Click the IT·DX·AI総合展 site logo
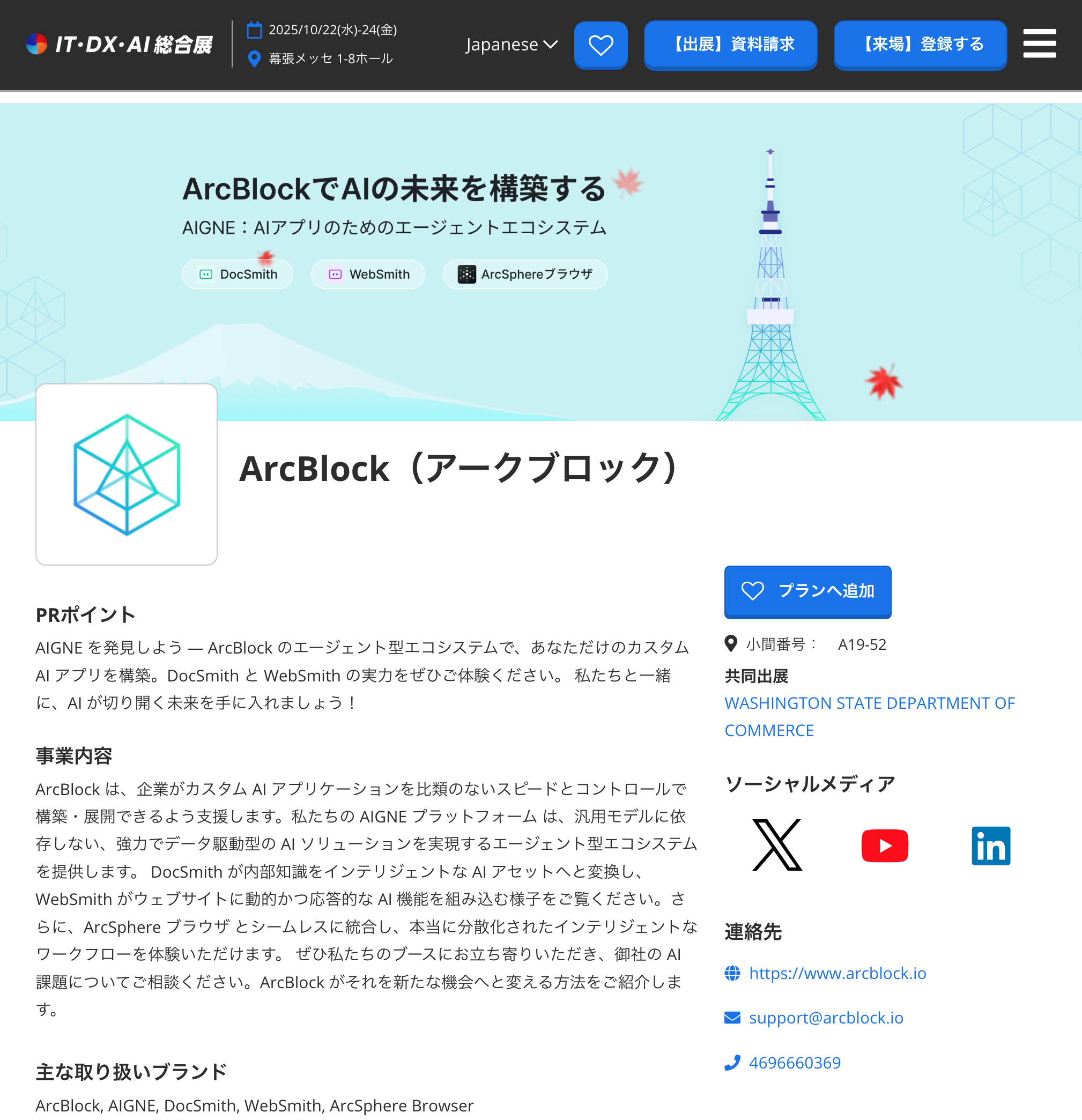The width and height of the screenshot is (1082, 1120). [119, 44]
